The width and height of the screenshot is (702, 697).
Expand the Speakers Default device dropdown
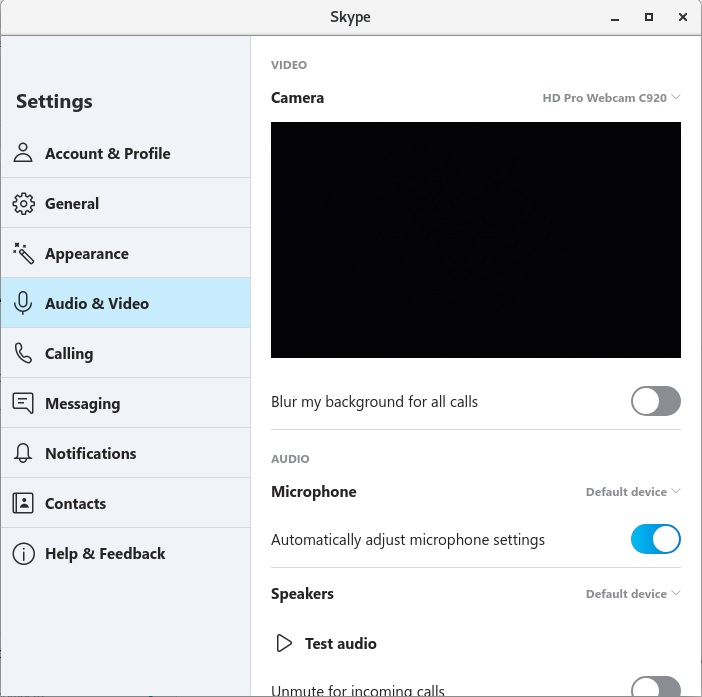coord(633,594)
